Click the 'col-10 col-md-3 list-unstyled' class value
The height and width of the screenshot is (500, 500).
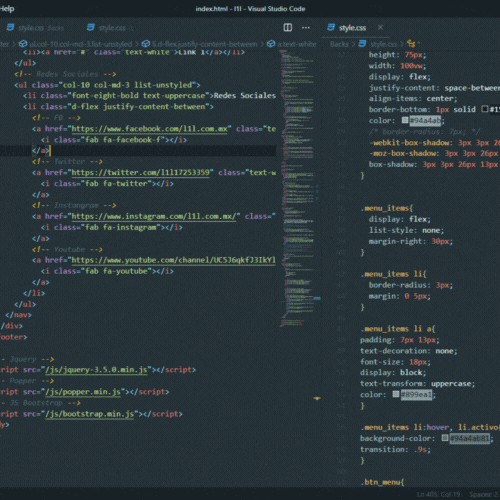[127, 85]
